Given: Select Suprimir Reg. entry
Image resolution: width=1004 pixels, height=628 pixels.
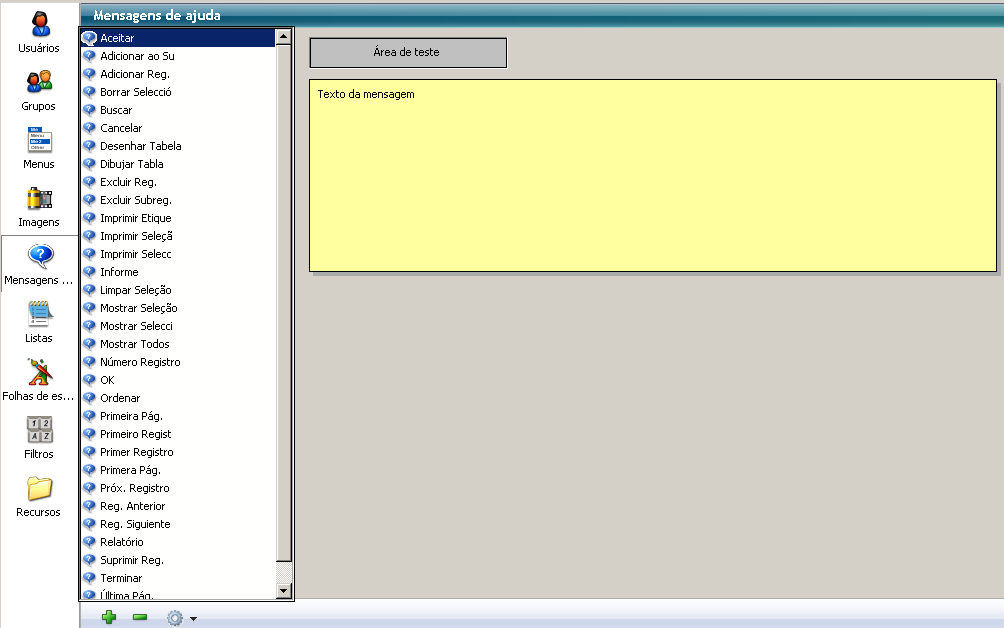Looking at the screenshot, I should tap(178, 560).
